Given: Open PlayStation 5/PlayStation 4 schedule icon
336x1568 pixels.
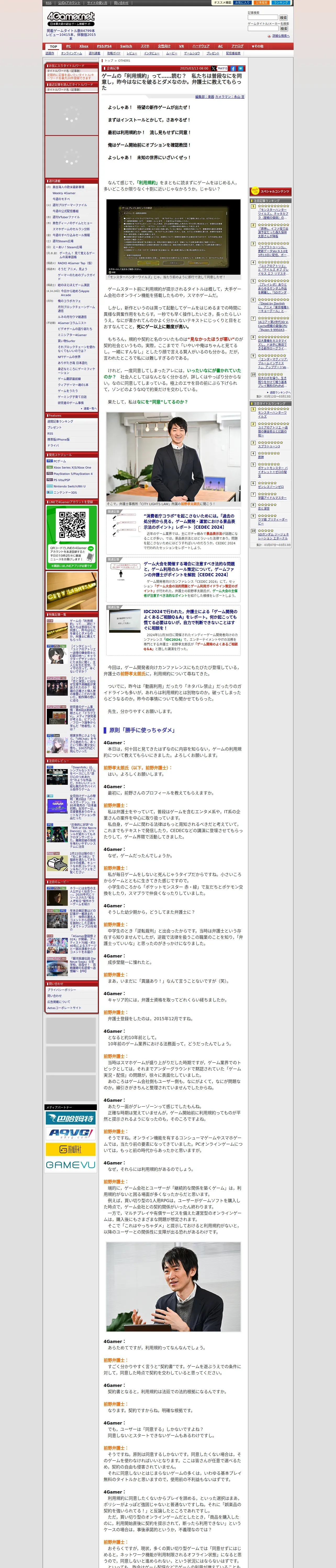Looking at the screenshot, I should tap(49, 474).
